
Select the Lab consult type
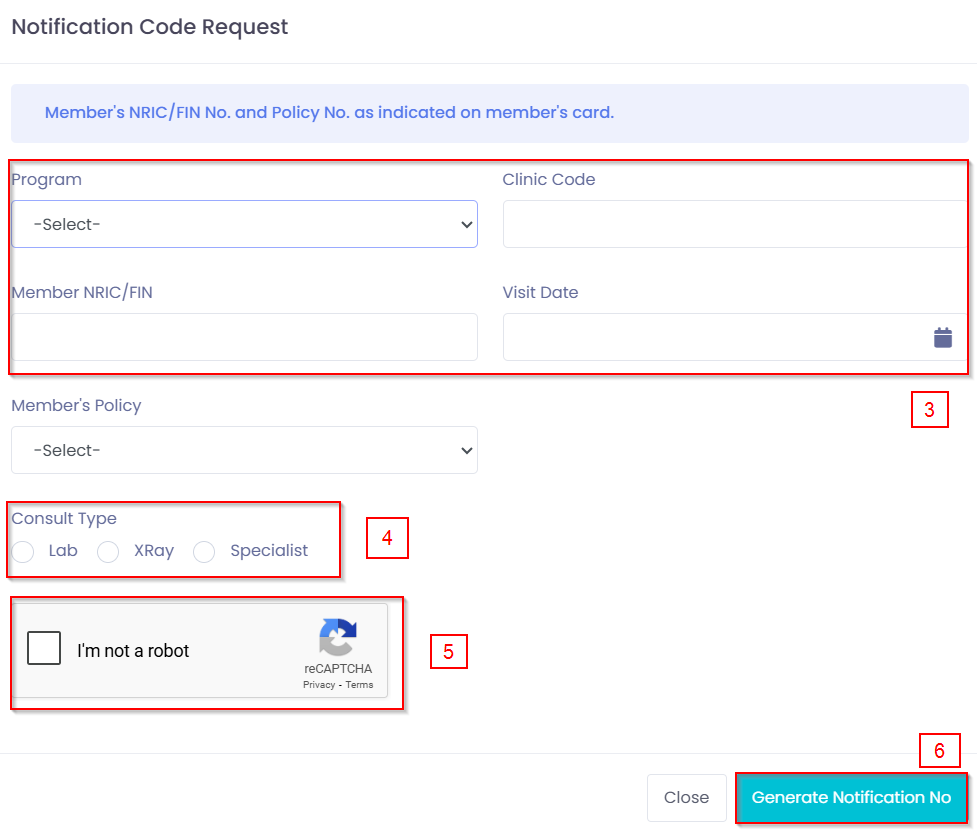tap(22, 551)
